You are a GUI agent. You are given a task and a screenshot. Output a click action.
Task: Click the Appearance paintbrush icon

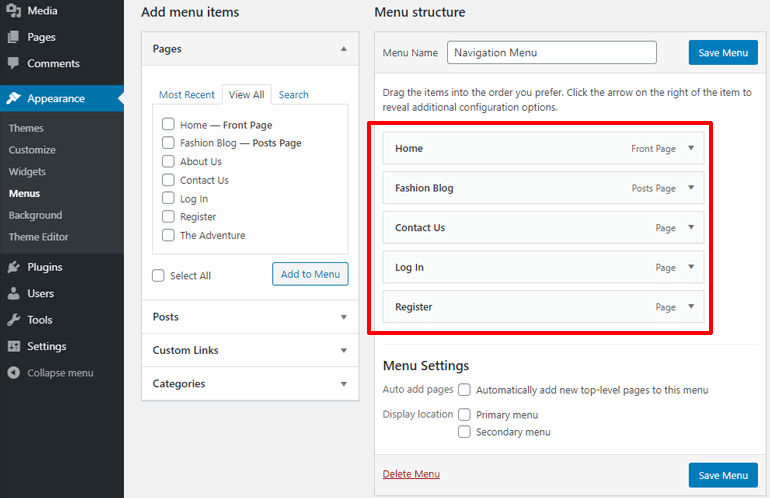(x=14, y=99)
